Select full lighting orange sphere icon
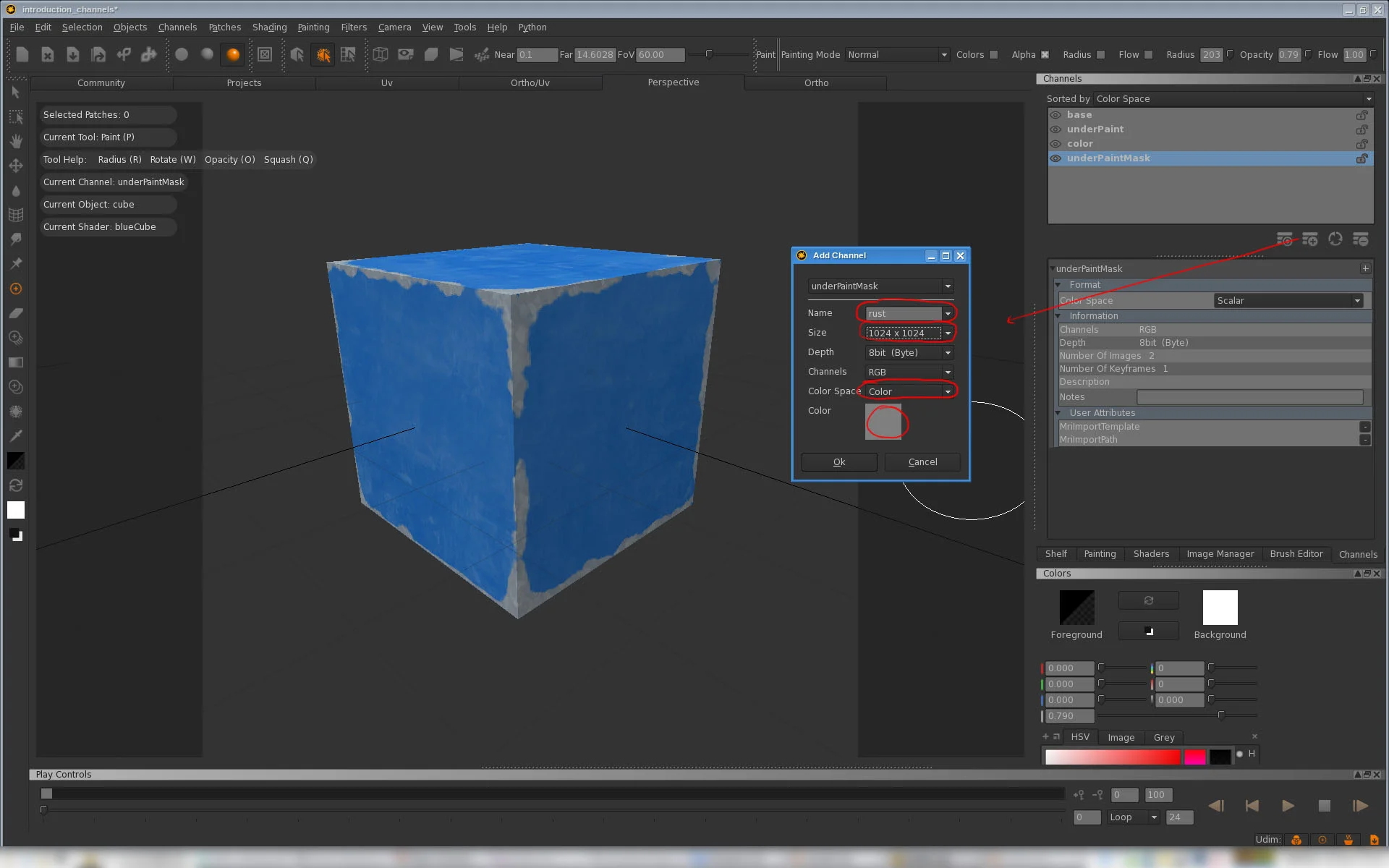 (x=233, y=54)
